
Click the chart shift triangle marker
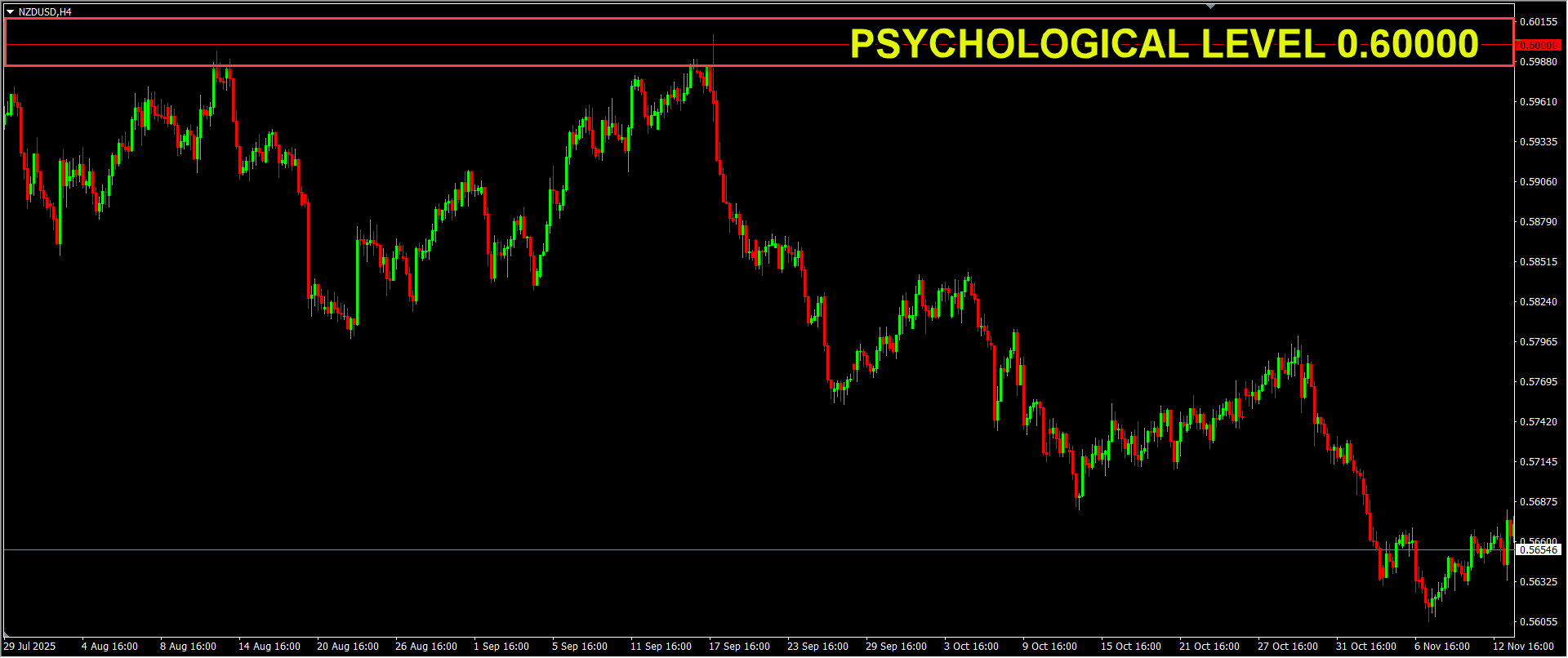(x=1211, y=7)
